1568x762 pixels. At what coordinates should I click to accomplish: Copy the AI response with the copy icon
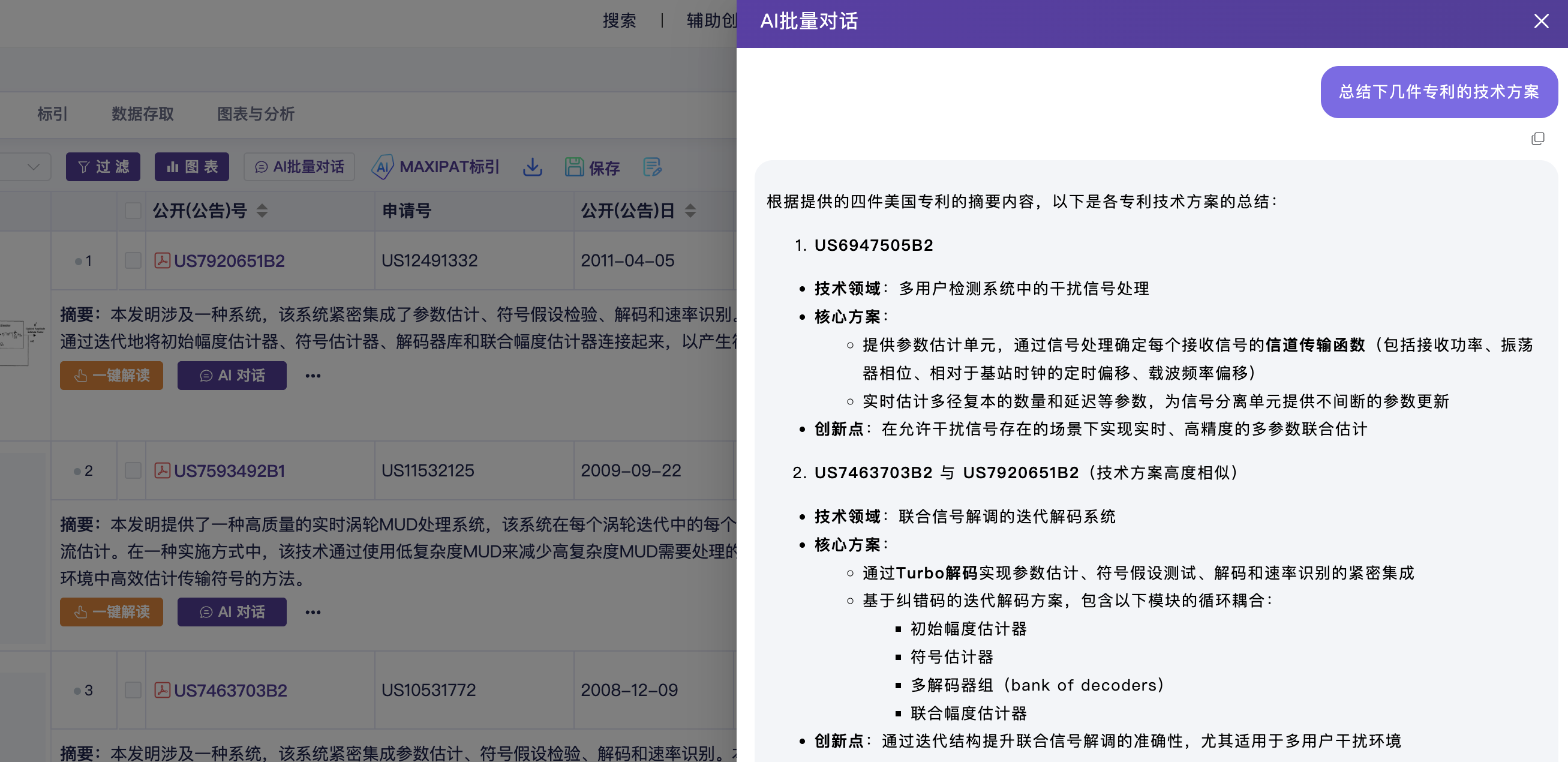coord(1537,139)
